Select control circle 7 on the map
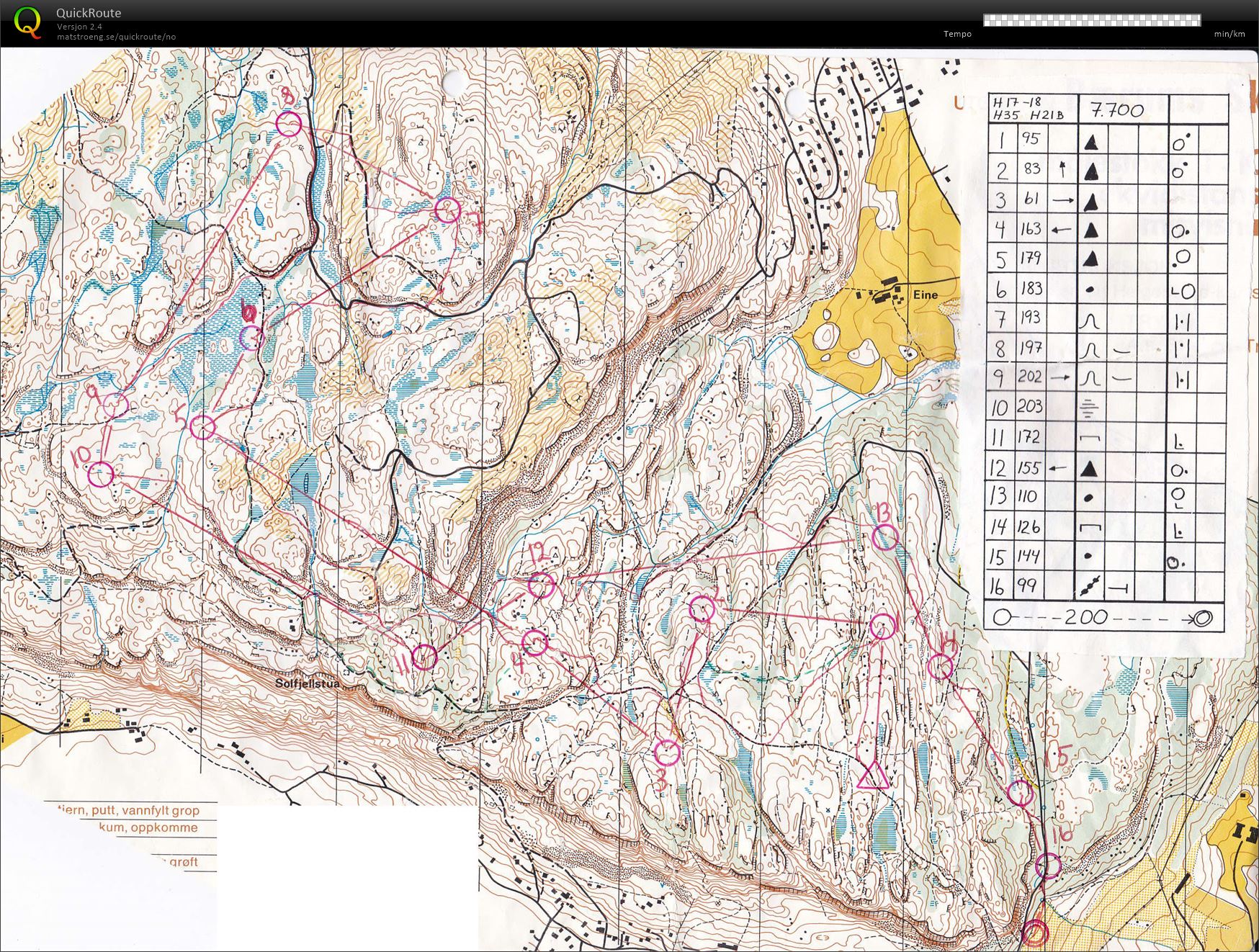Screen dimensions: 1259x952 point(447,210)
